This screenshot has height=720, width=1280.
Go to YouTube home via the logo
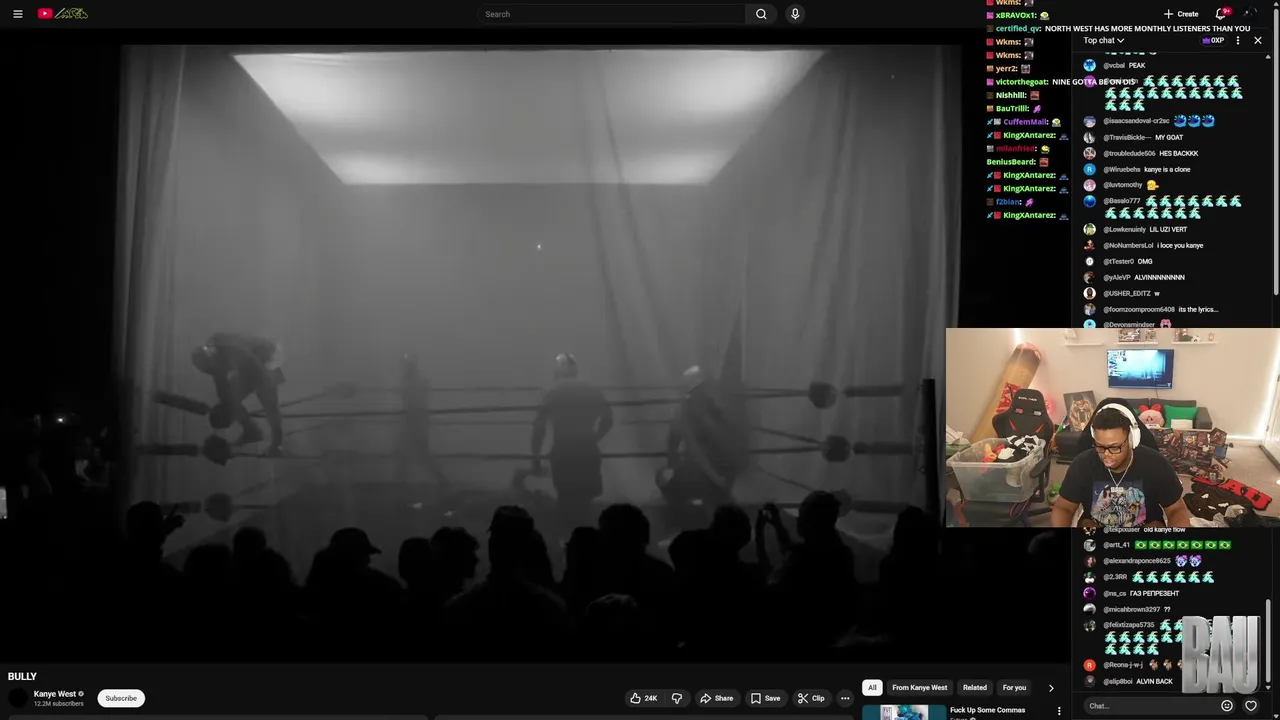coord(63,14)
